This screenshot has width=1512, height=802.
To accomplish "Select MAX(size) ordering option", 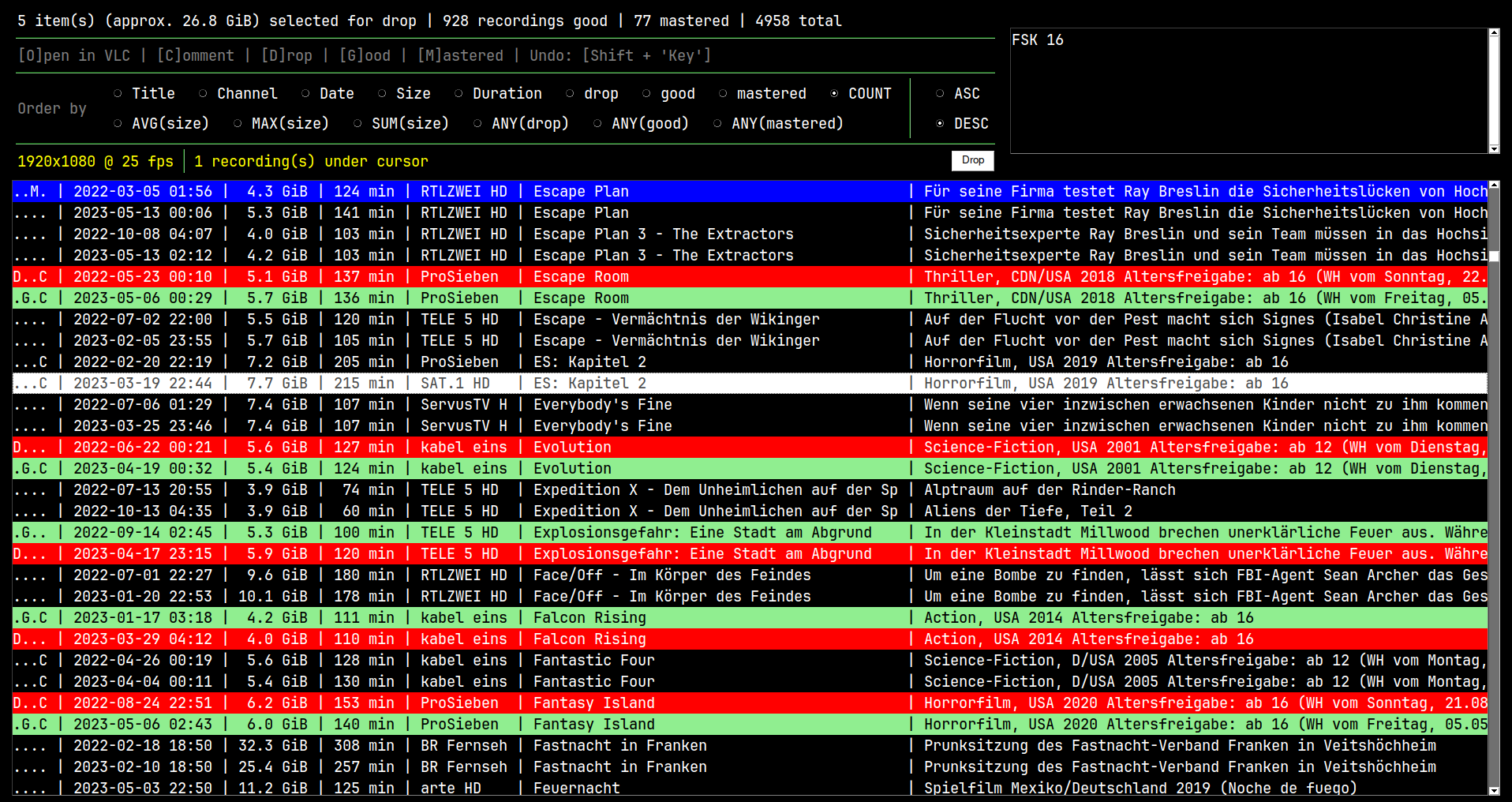I will pyautogui.click(x=238, y=123).
